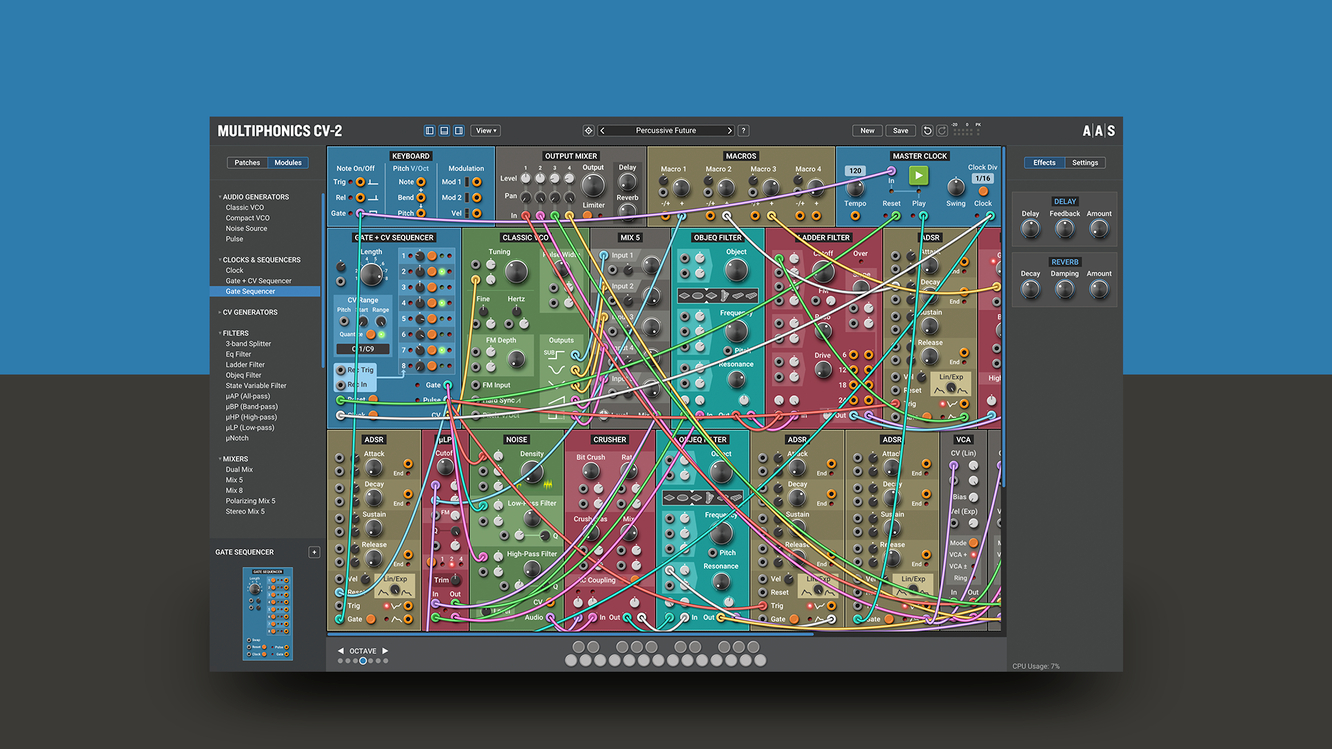
Task: Click the Classic VCO Tuning knob
Action: click(x=516, y=271)
